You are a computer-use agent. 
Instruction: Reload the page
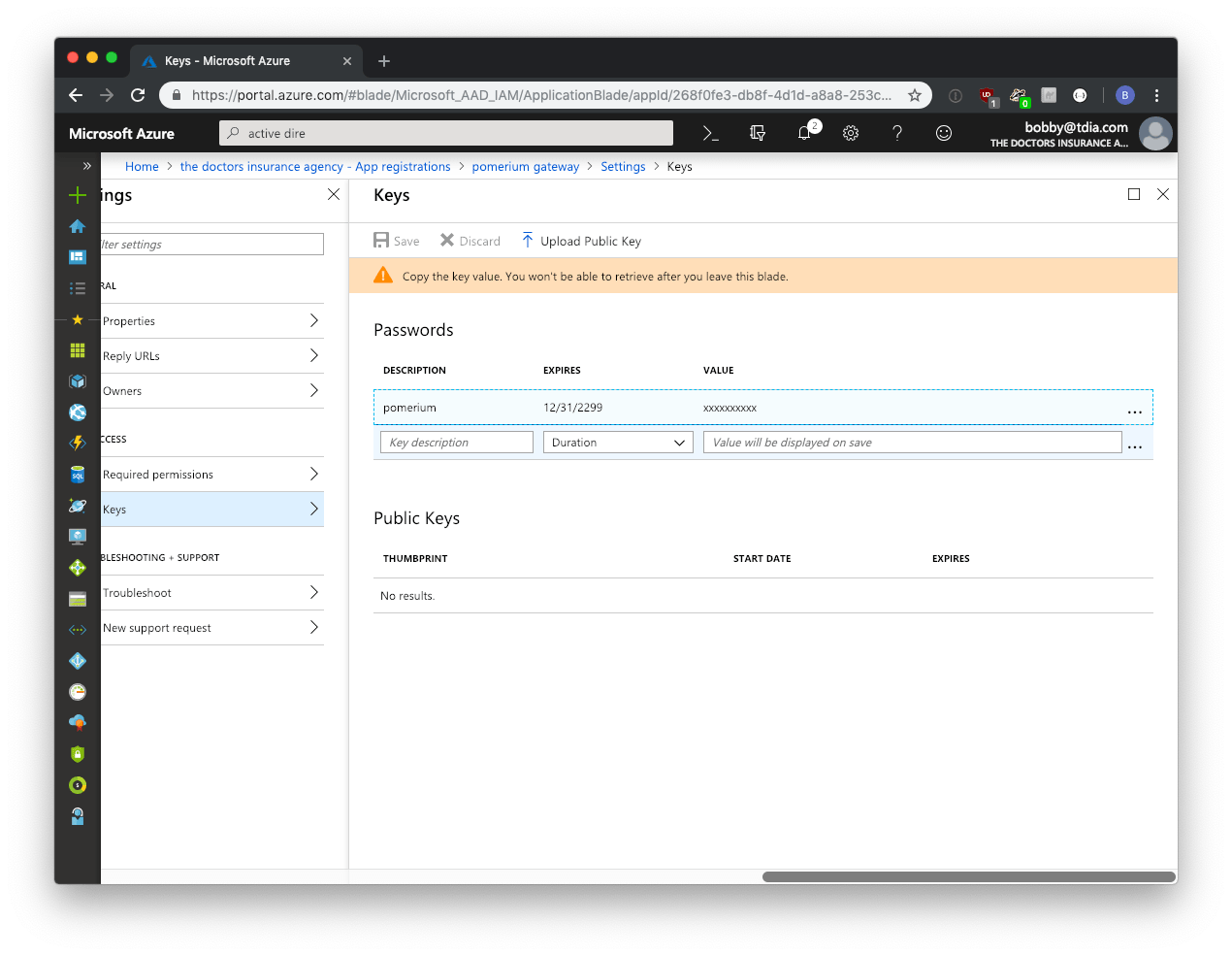tap(138, 95)
